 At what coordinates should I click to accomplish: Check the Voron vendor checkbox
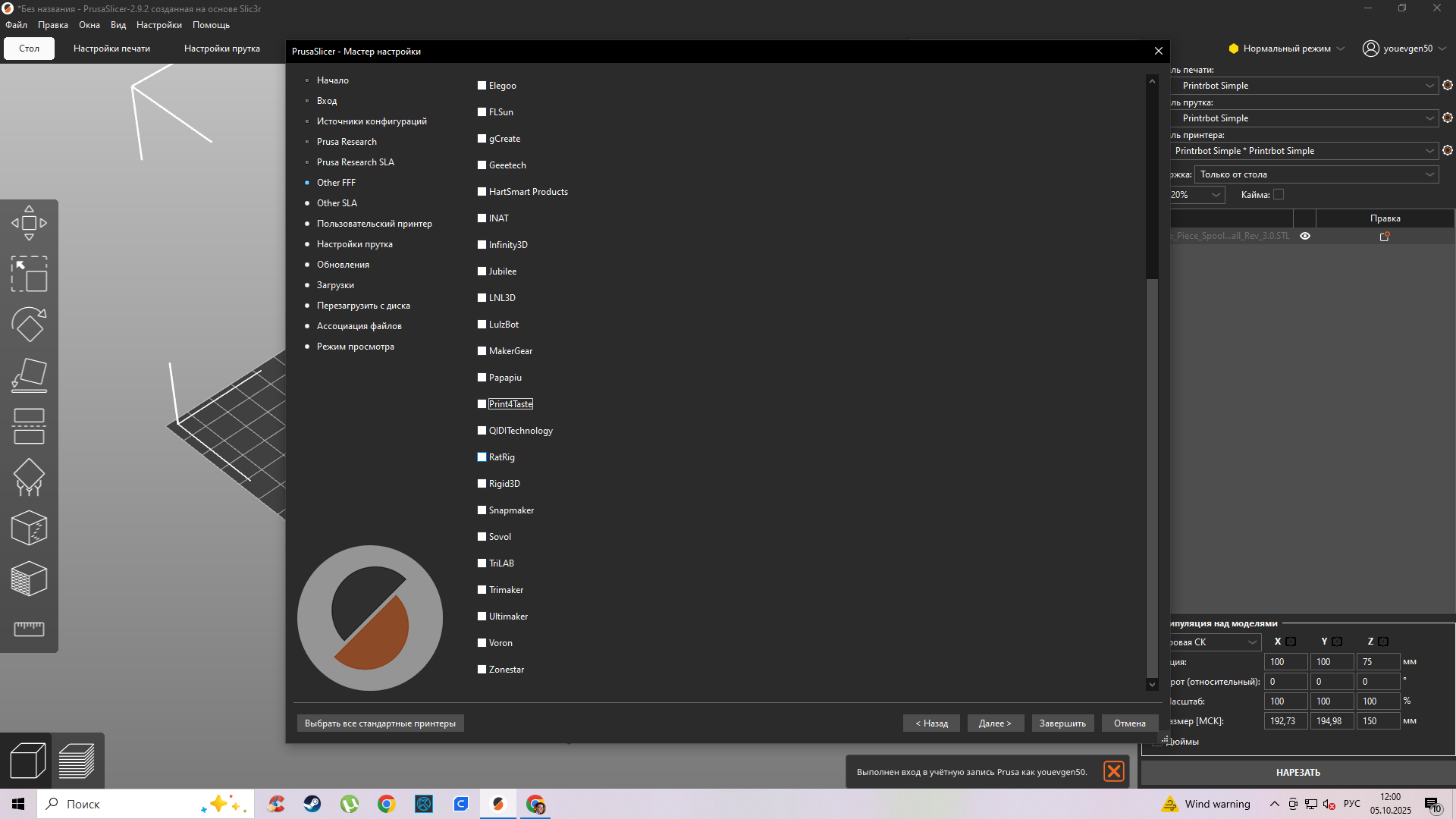coord(482,643)
